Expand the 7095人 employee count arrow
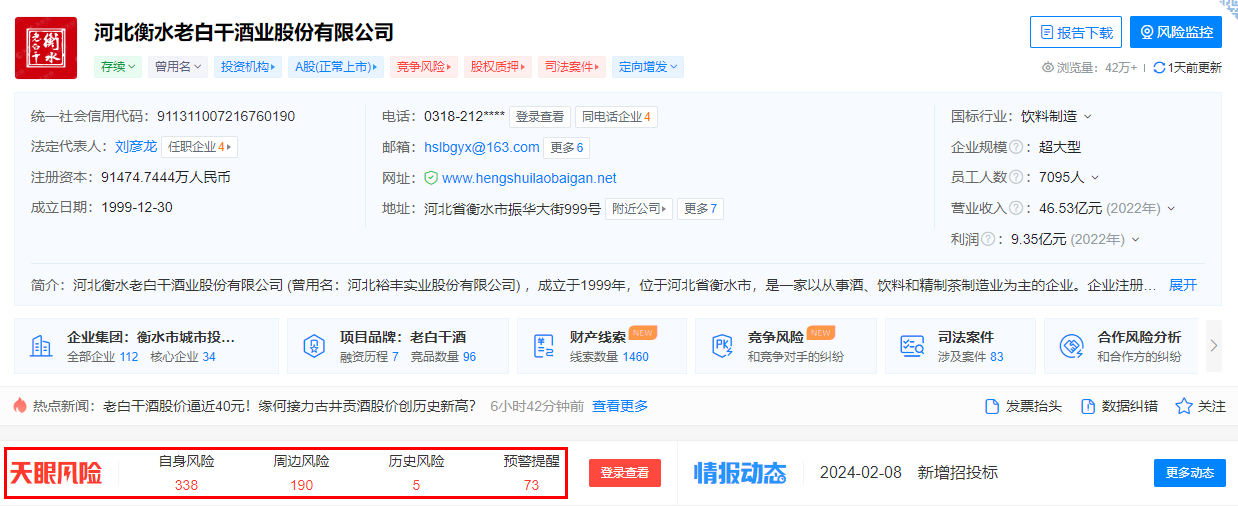The image size is (1238, 506). [x=1095, y=178]
